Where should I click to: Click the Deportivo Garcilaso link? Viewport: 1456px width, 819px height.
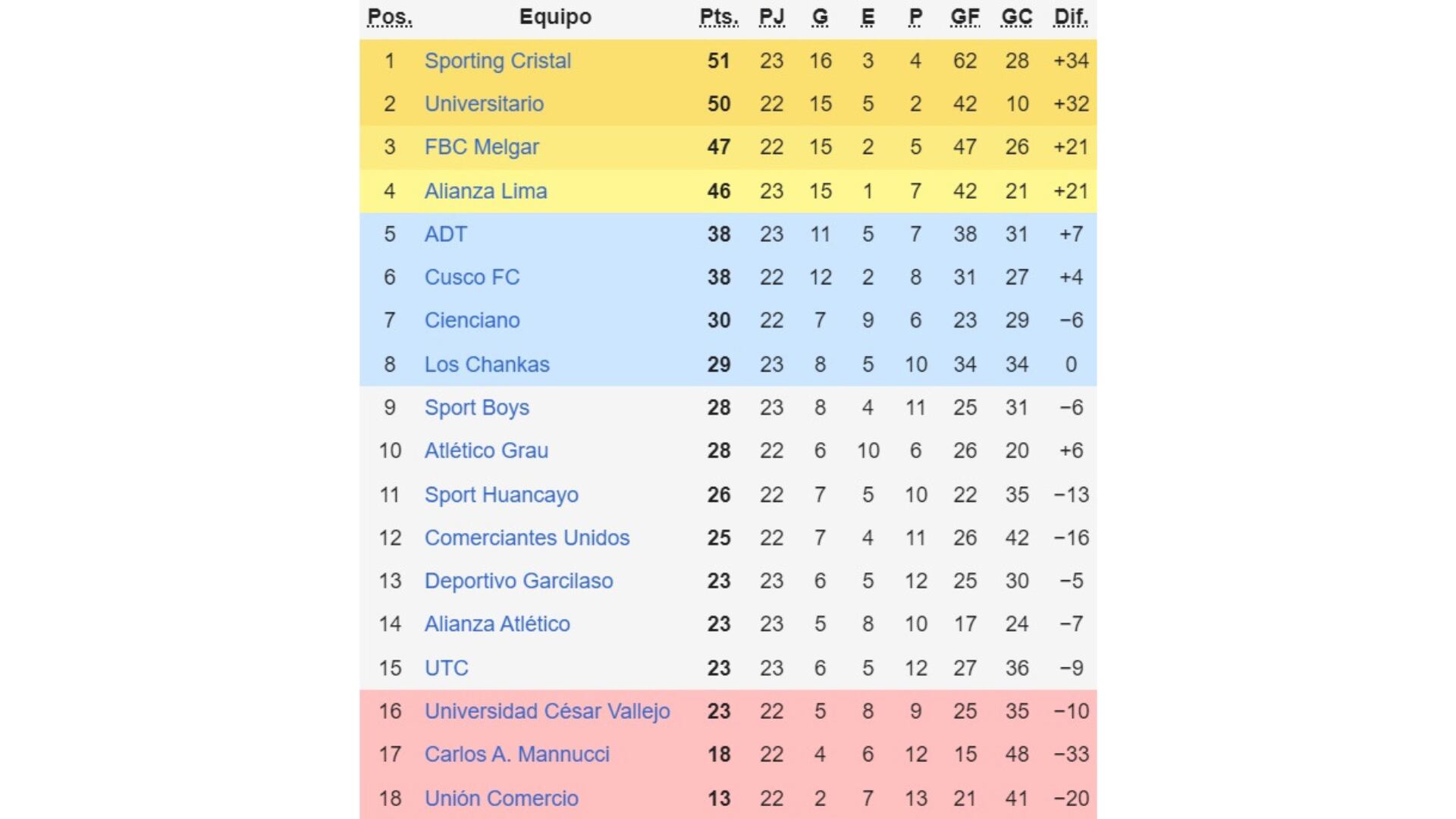click(519, 582)
